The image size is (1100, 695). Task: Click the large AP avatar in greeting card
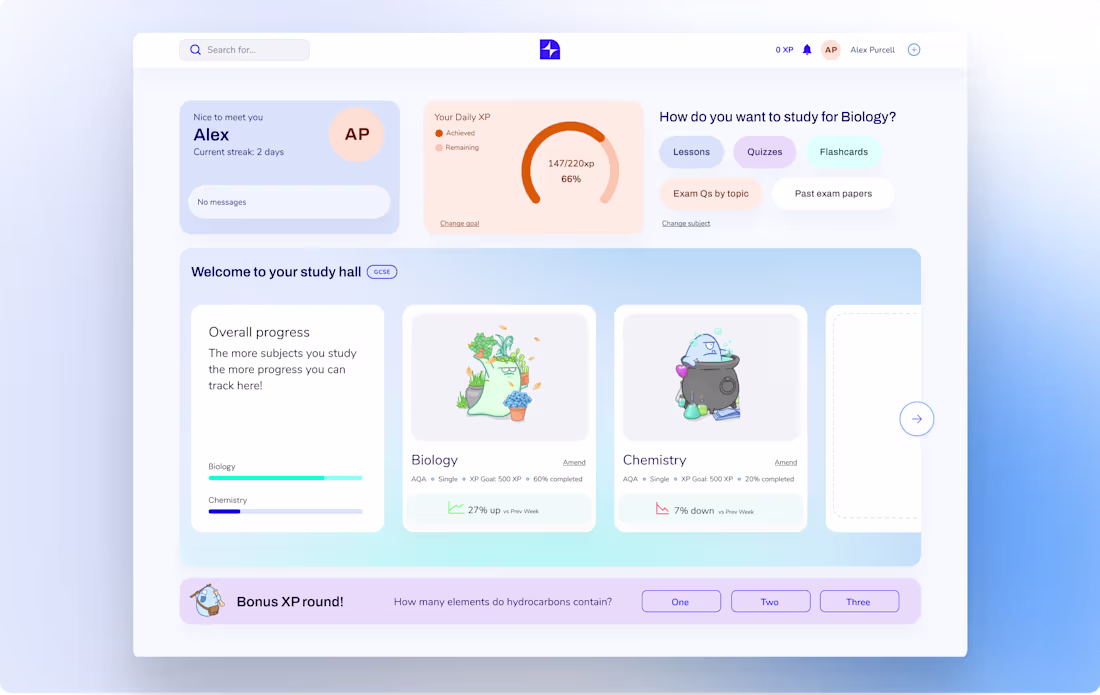[356, 134]
